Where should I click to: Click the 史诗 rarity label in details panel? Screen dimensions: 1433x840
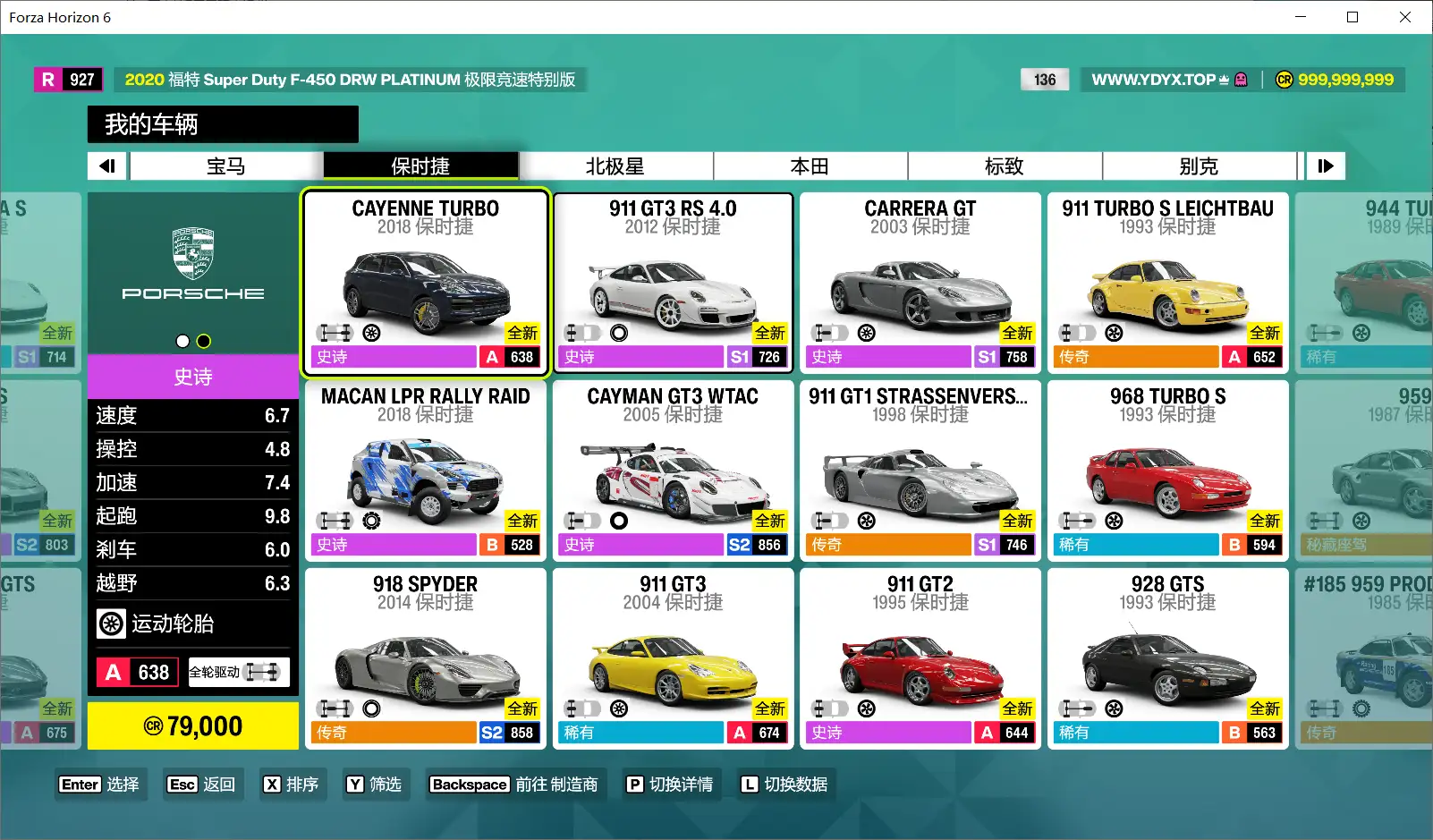pyautogui.click(x=193, y=377)
